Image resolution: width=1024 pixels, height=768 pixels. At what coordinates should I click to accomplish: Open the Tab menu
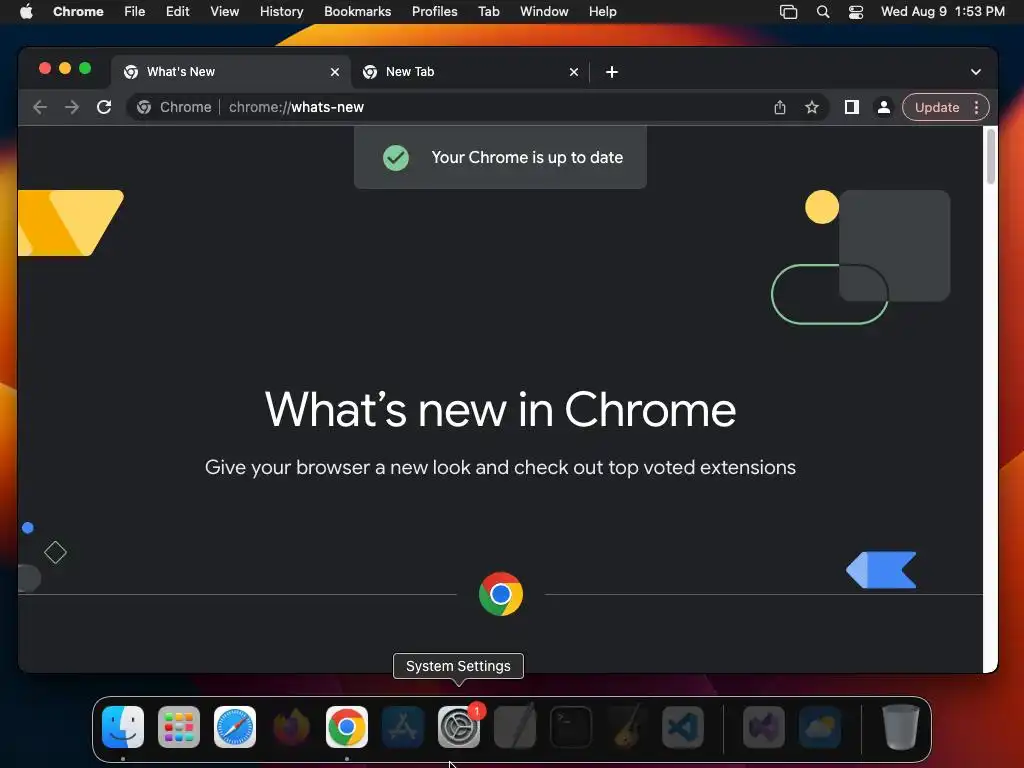pyautogui.click(x=488, y=12)
